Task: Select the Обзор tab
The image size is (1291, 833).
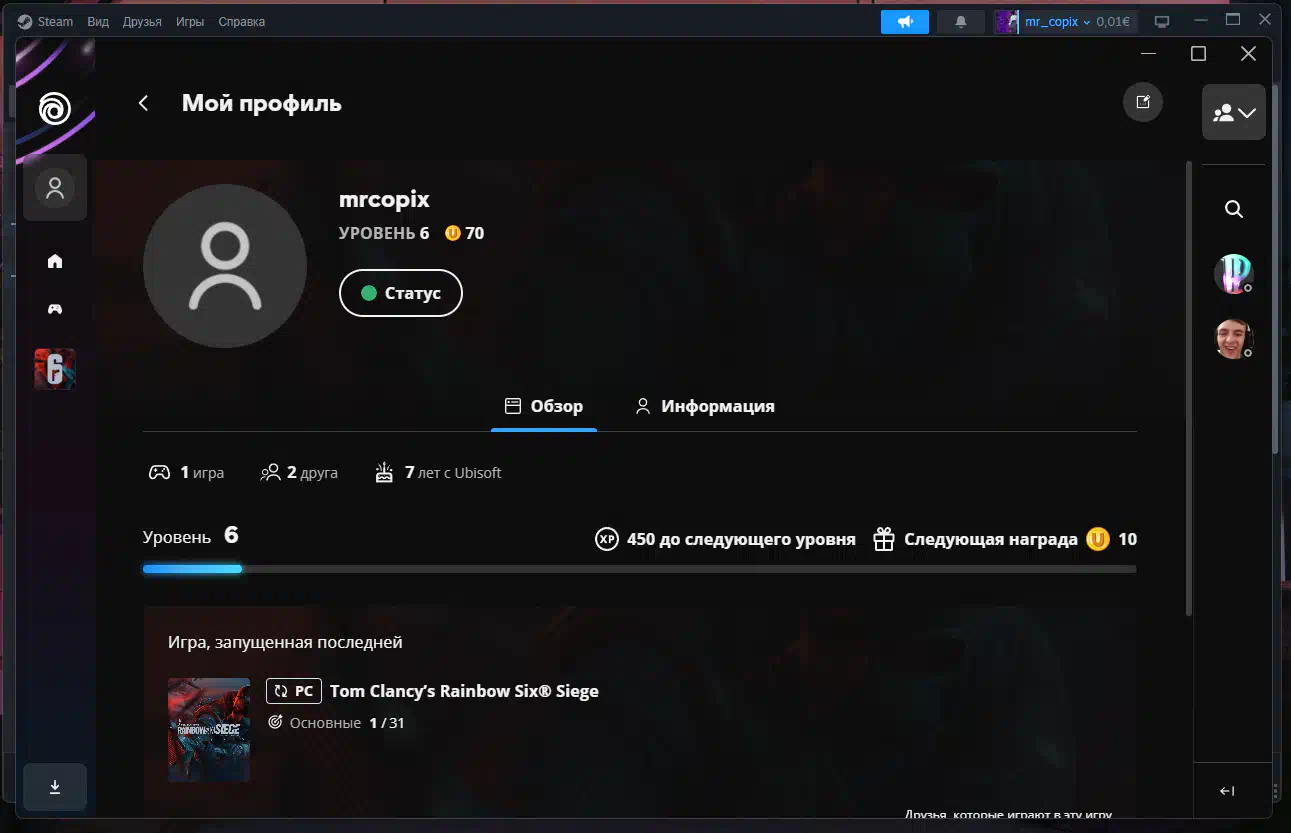Action: (544, 406)
